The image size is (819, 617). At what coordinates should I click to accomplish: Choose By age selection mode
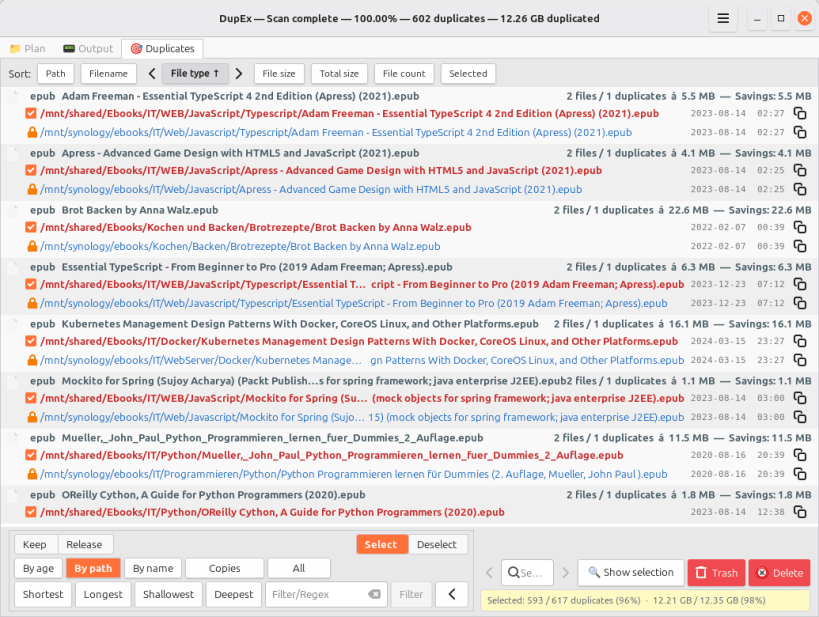tap(38, 568)
